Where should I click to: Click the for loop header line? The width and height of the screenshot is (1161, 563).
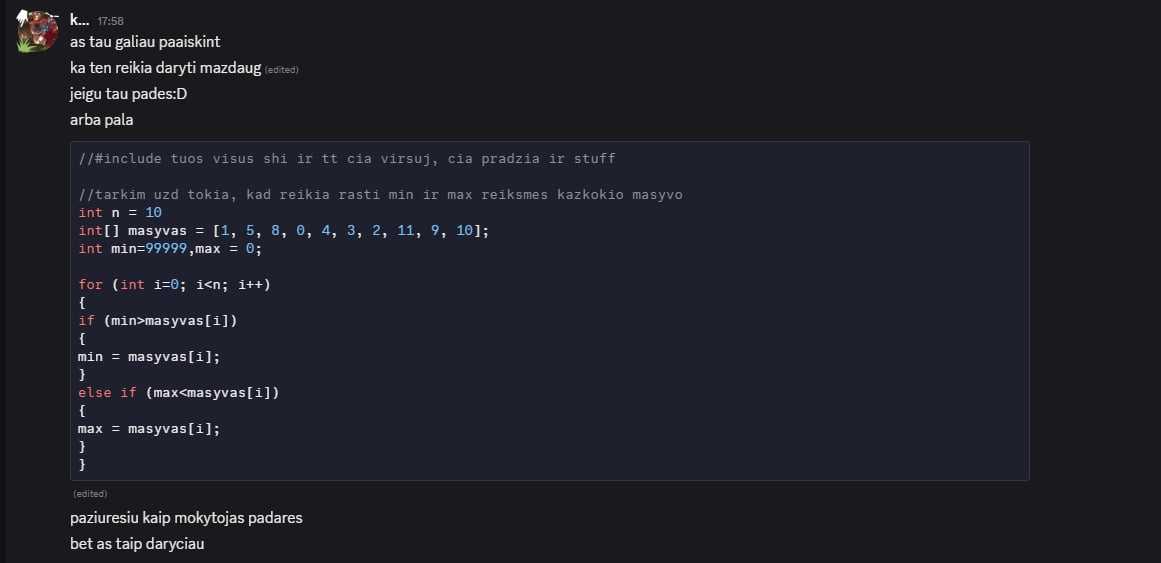(174, 284)
